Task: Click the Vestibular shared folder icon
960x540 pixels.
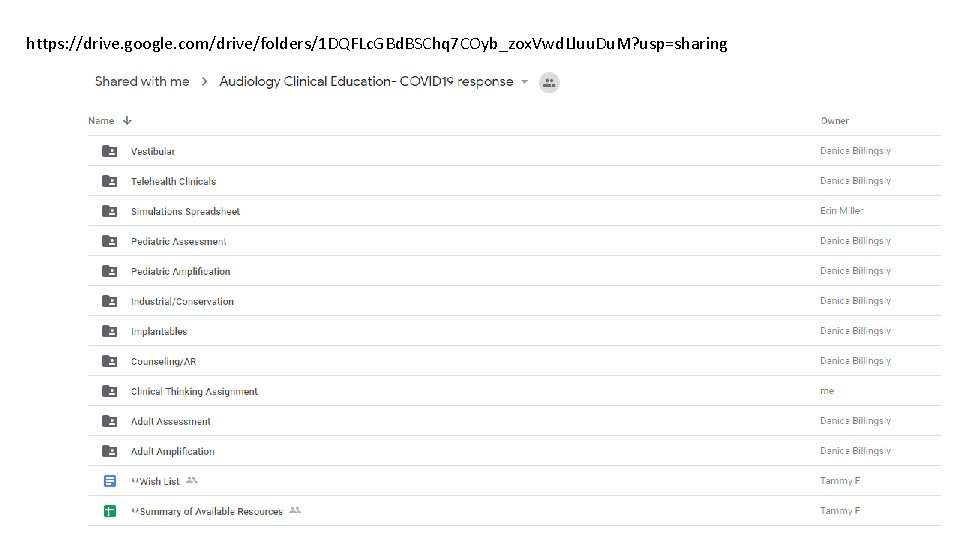Action: point(110,151)
